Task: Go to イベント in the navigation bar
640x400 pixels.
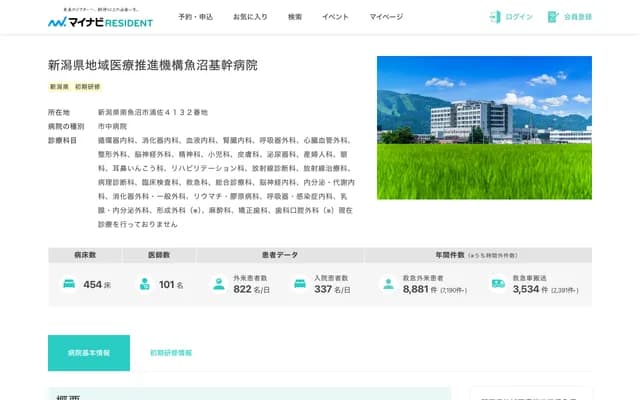Action: 336,17
